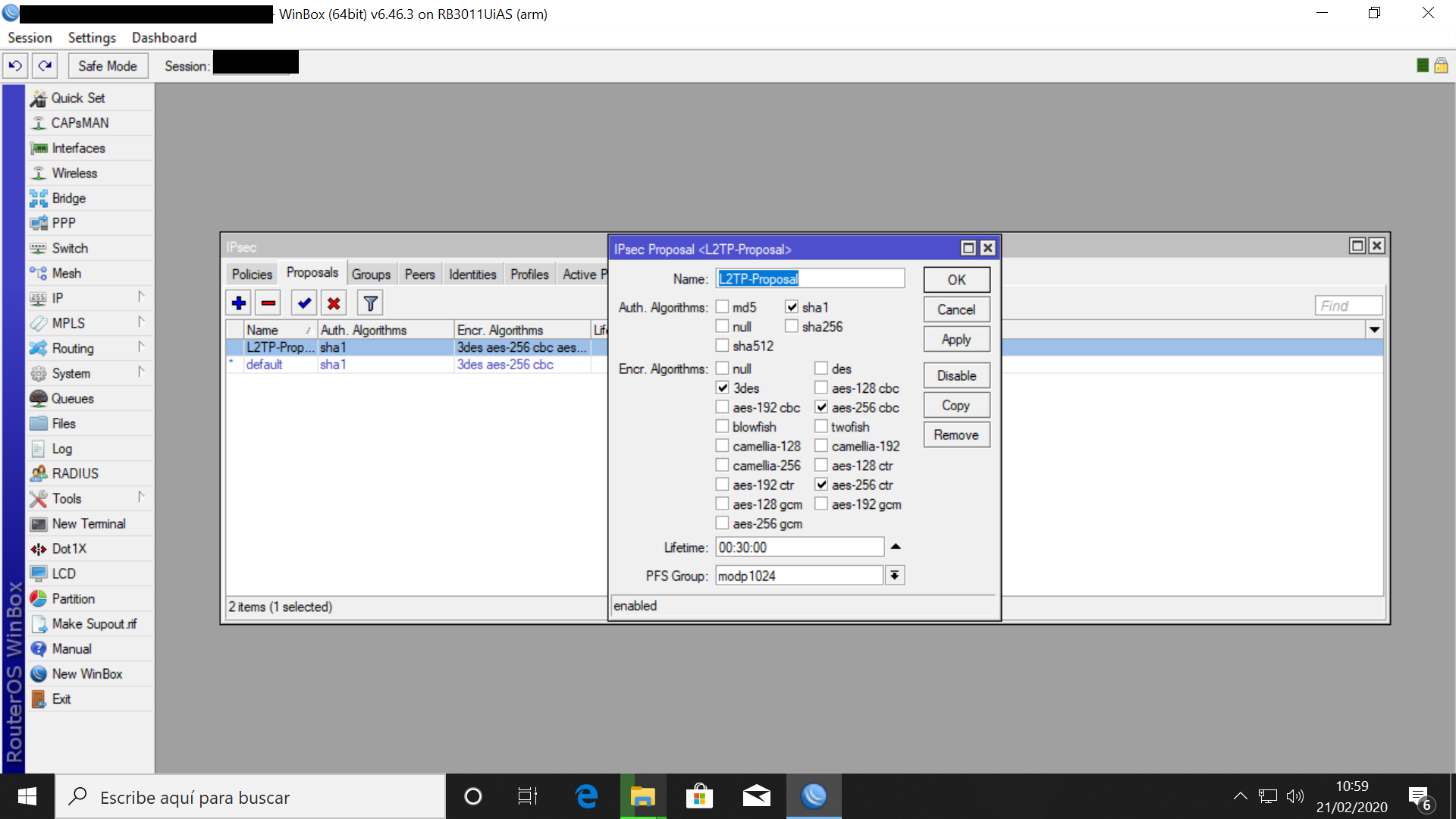This screenshot has width=1456, height=819.
Task: Open File Explorer from the taskbar
Action: (x=642, y=796)
